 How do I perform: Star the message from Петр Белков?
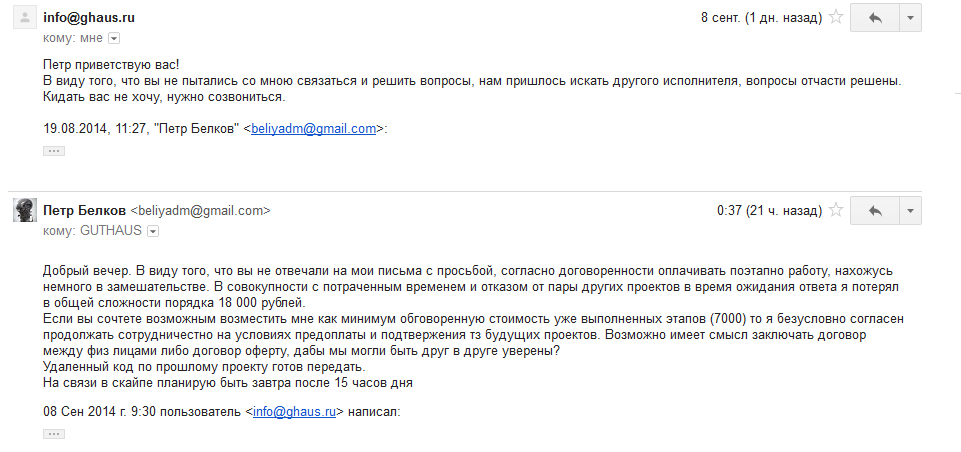click(x=836, y=211)
